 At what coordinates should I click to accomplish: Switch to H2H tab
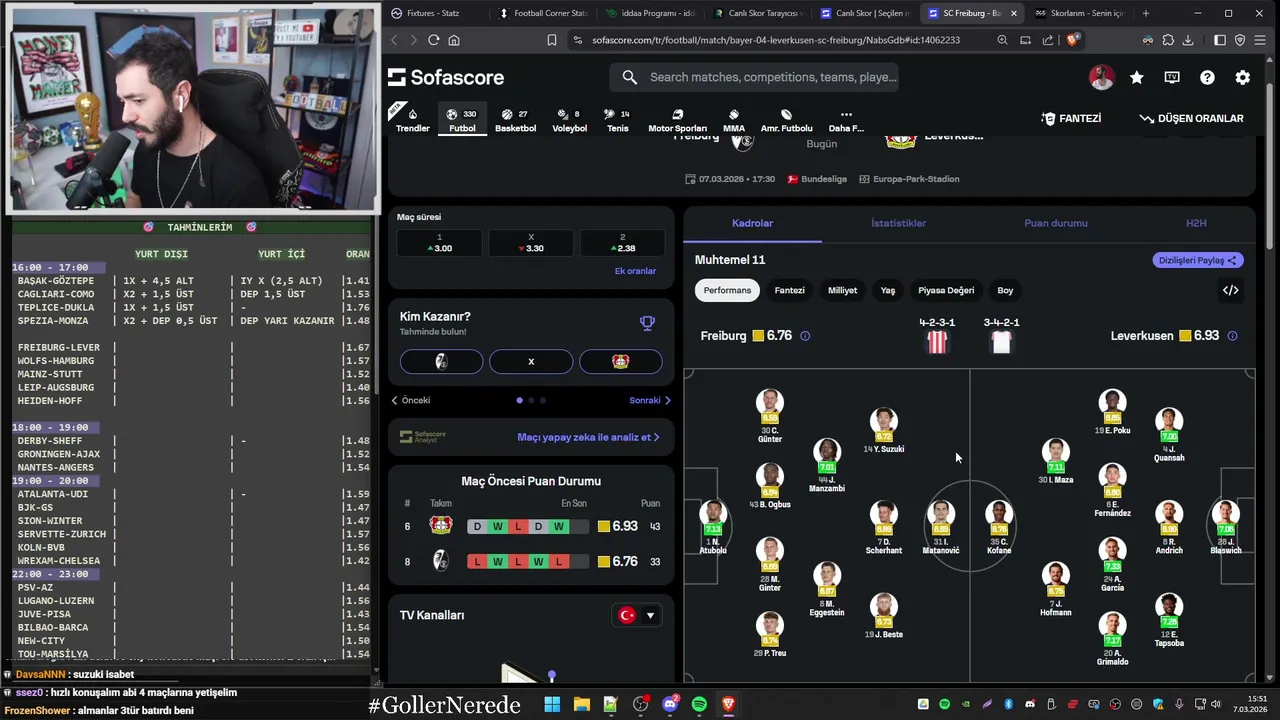(x=1196, y=223)
